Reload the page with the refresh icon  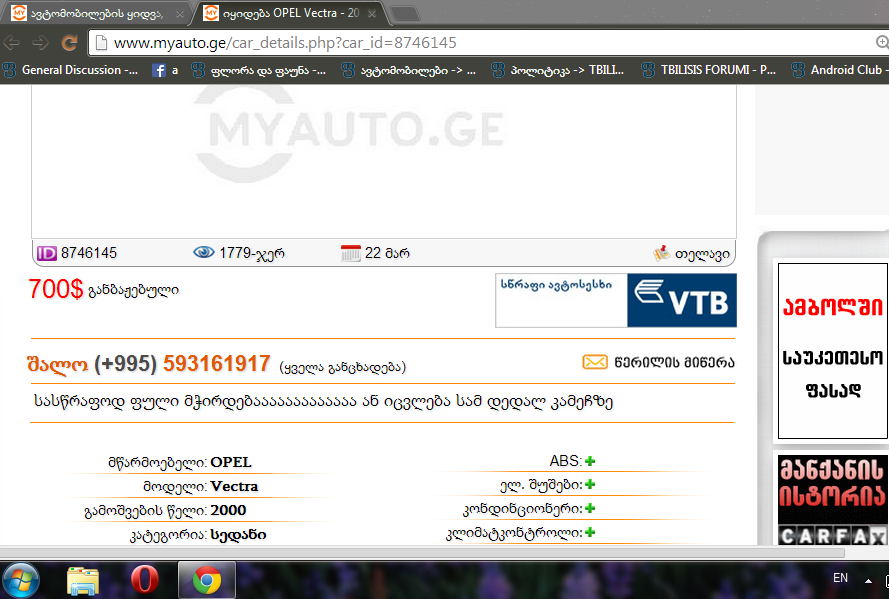(x=69, y=43)
